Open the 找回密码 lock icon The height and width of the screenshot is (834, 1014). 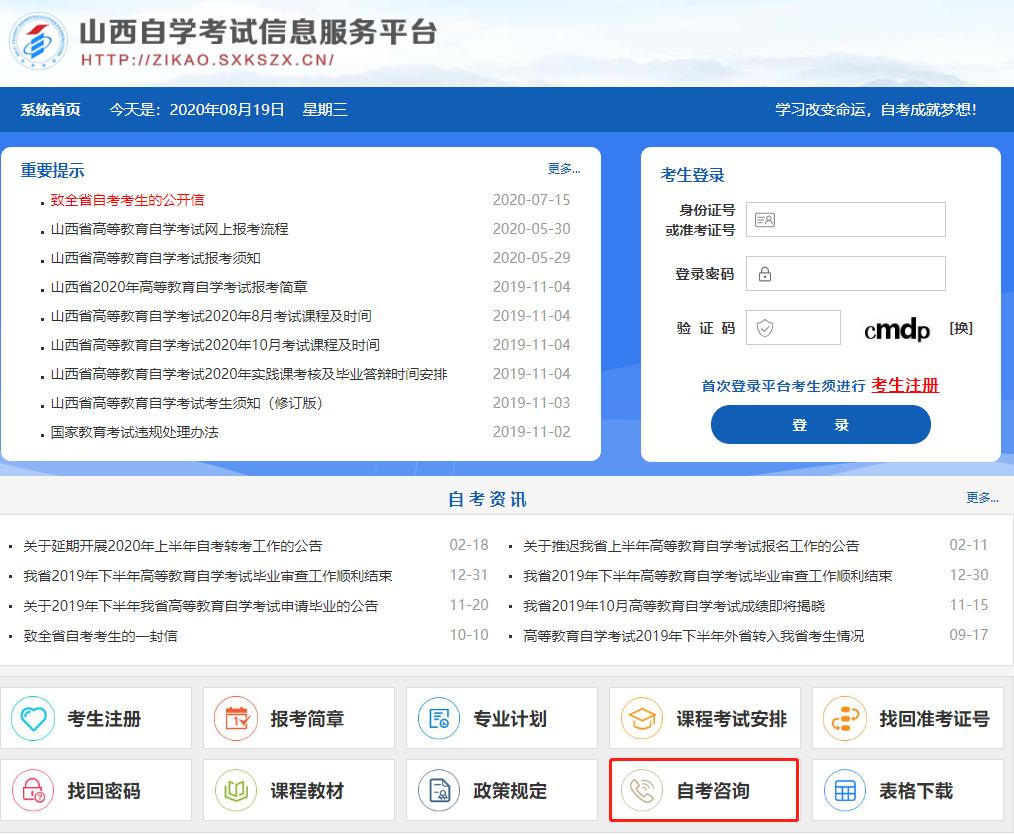33,789
